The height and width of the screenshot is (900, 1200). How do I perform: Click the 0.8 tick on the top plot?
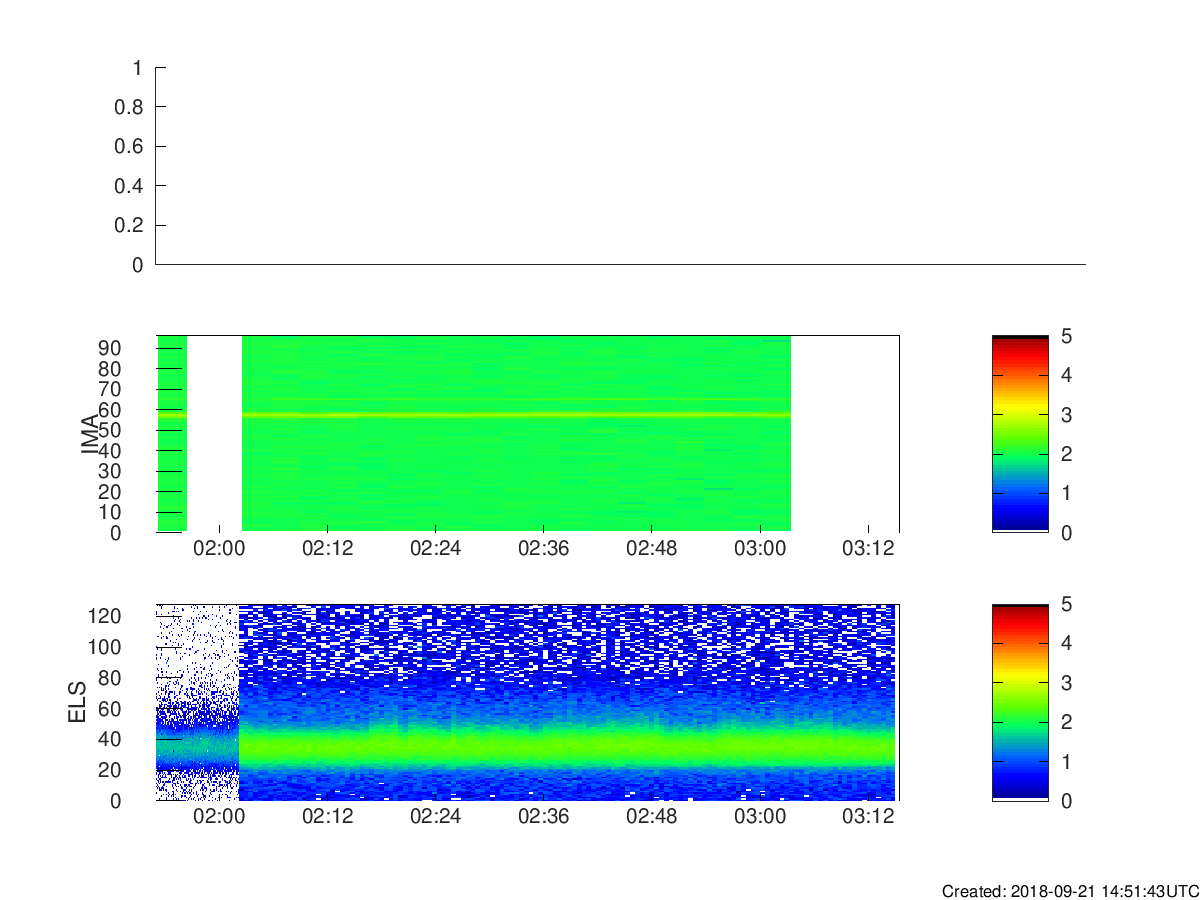click(131, 107)
